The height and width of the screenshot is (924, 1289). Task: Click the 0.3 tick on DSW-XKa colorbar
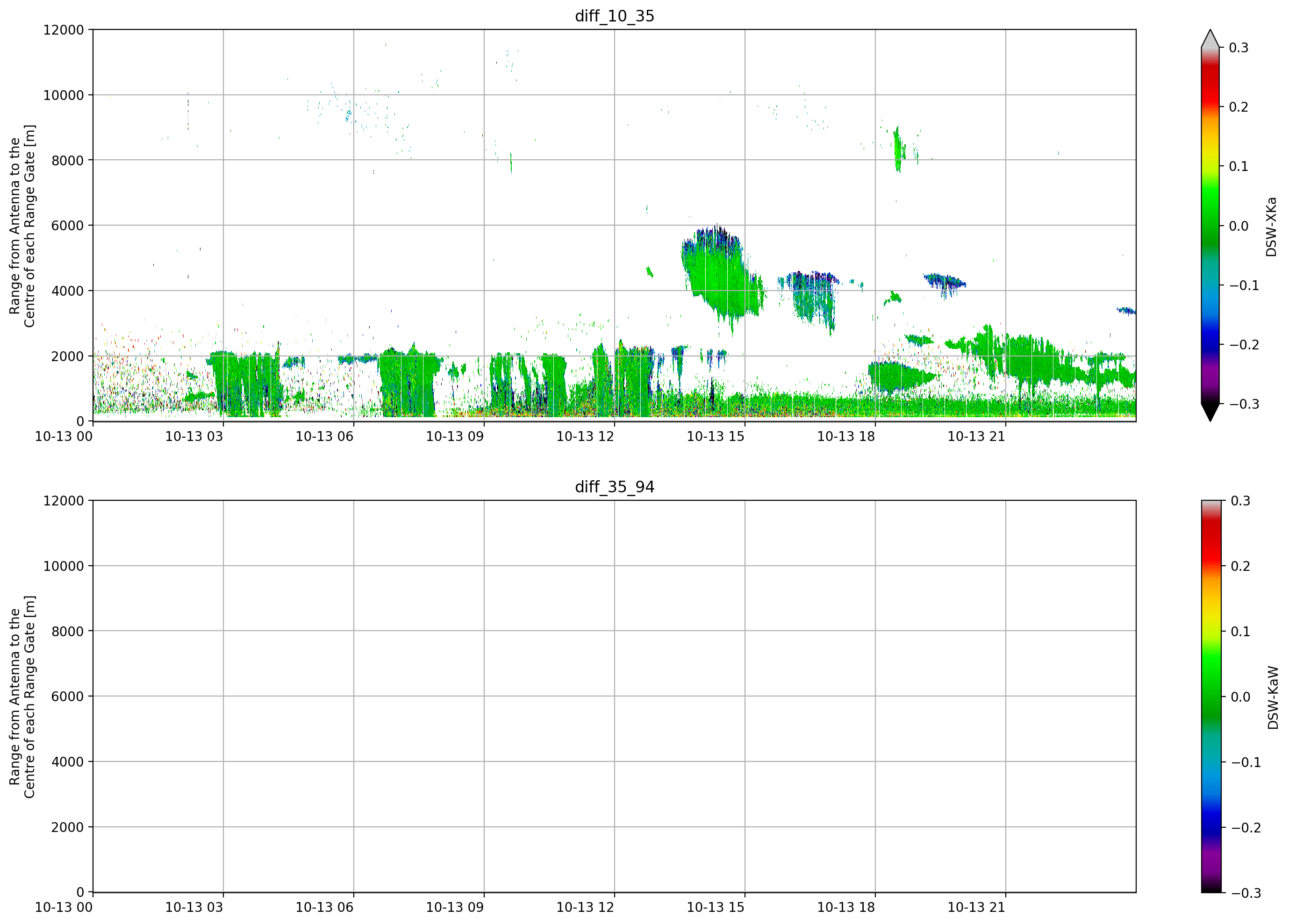coord(1239,48)
